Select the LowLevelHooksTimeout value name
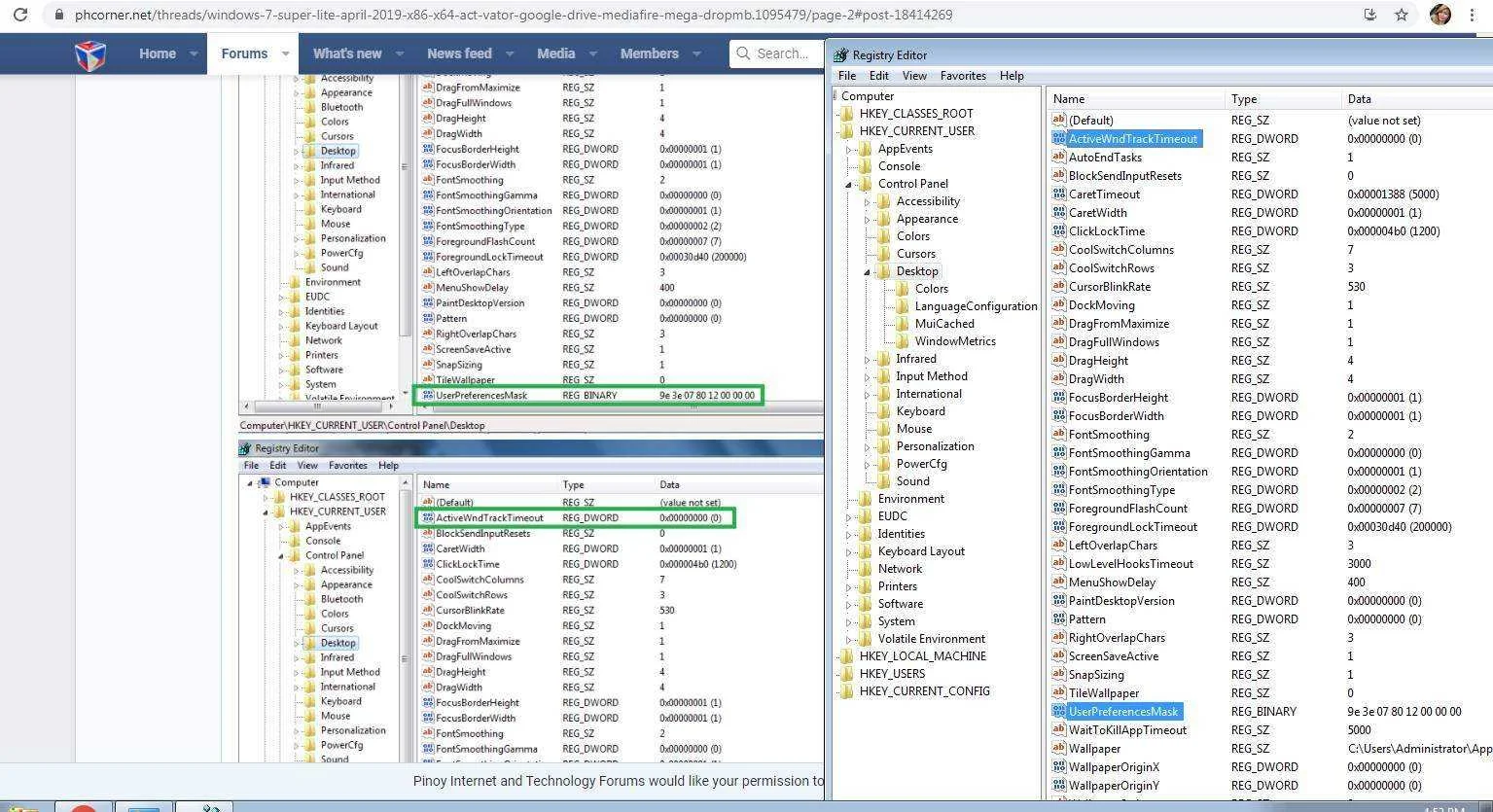Screen dimensions: 1493x812 [x=1130, y=563]
